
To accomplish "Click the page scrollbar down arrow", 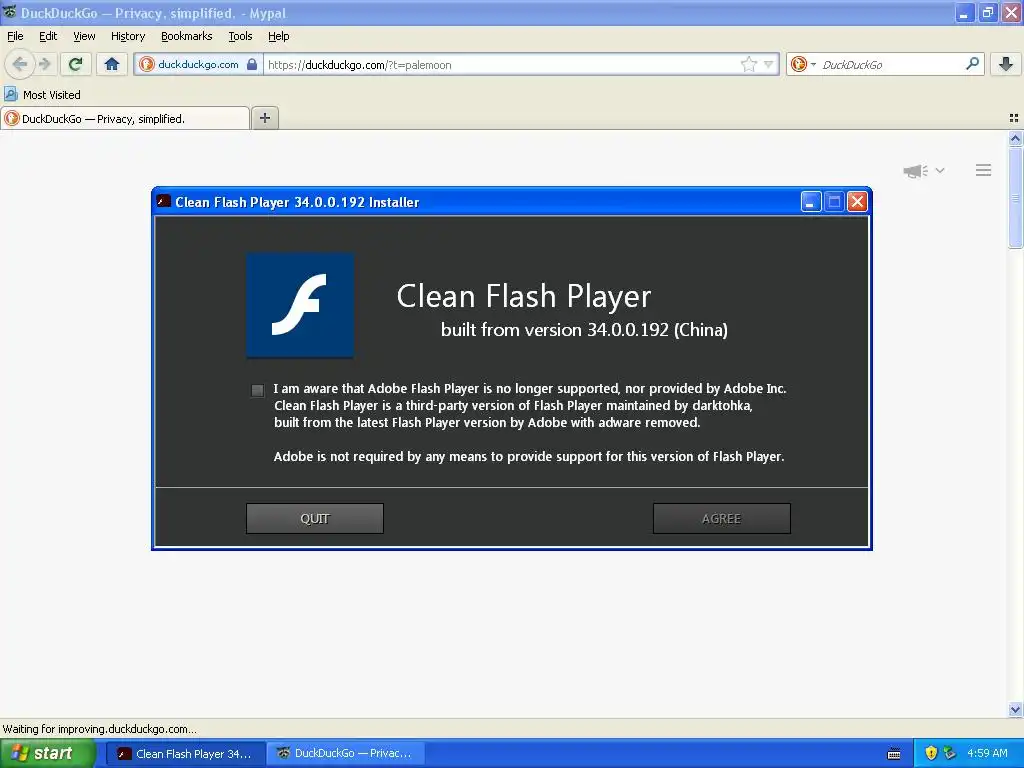I will tap(1015, 709).
